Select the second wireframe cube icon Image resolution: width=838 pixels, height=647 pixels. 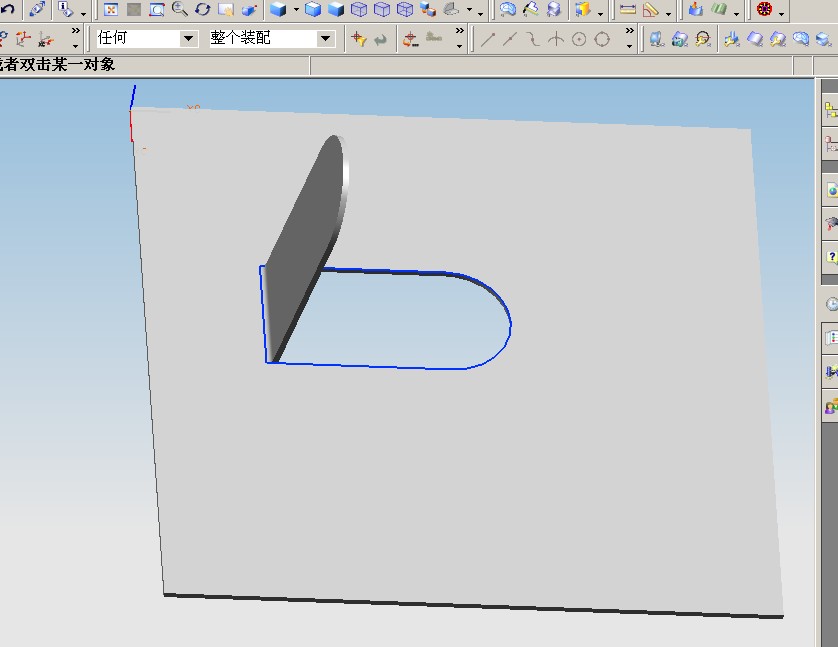382,9
